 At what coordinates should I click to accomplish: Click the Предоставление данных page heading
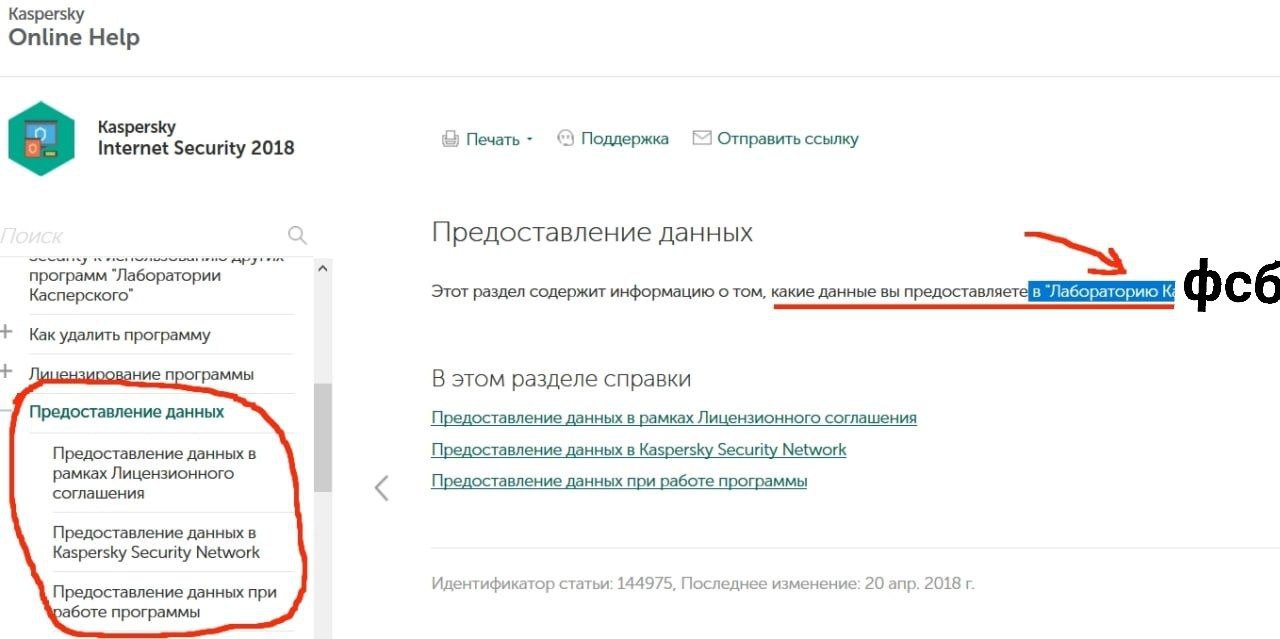click(x=592, y=233)
